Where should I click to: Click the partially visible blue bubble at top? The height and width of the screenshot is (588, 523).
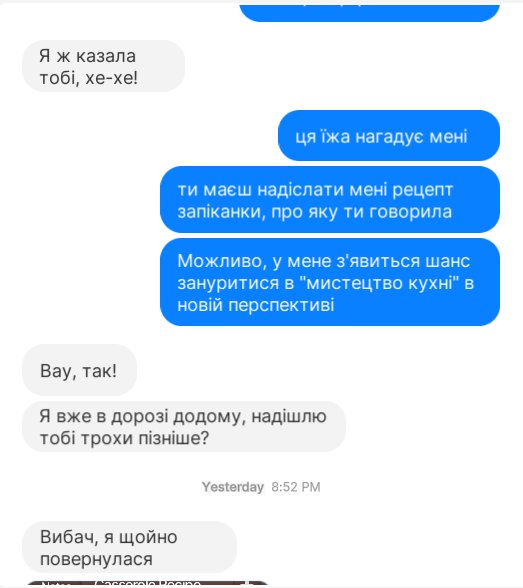coord(369,11)
